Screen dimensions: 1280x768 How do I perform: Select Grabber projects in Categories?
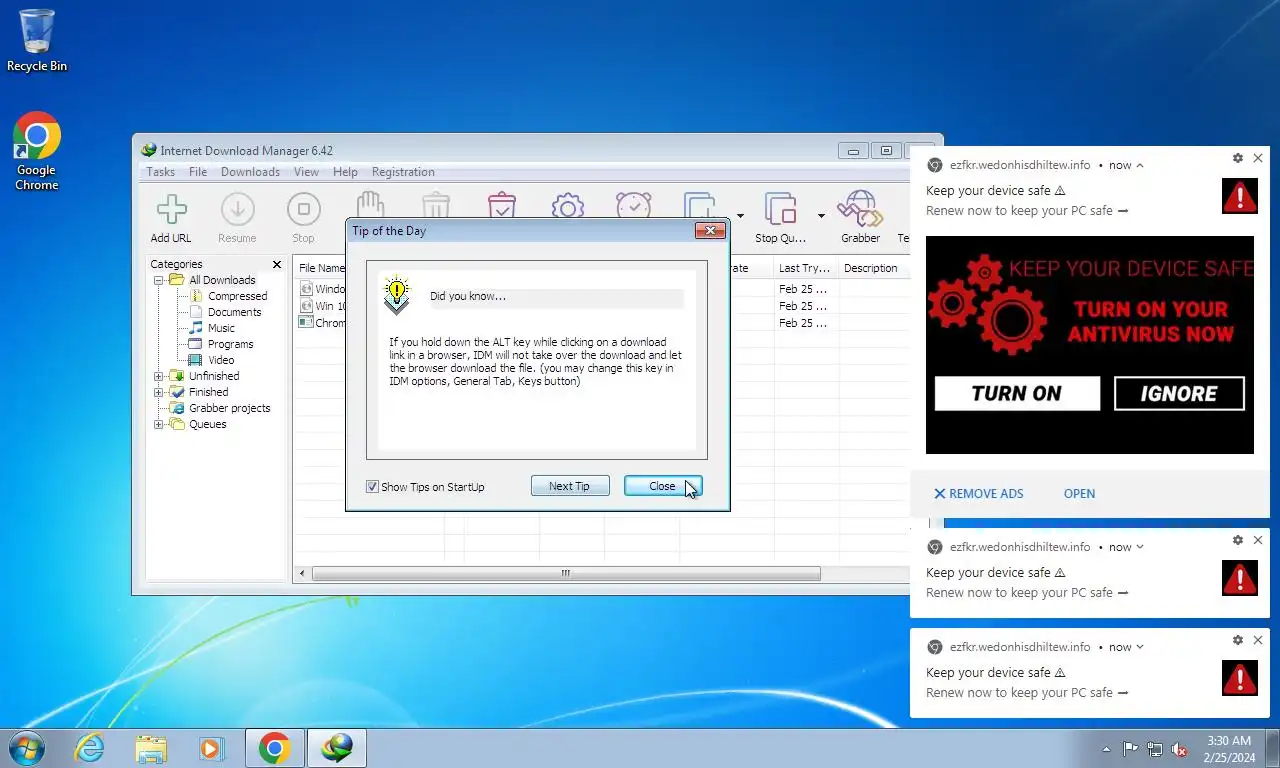pos(229,408)
